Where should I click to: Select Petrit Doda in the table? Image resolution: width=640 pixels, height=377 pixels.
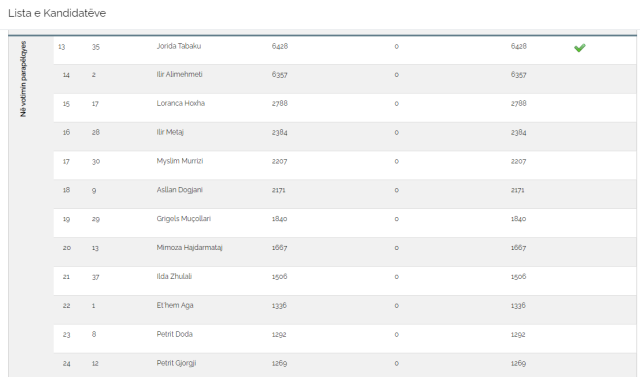coord(174,334)
